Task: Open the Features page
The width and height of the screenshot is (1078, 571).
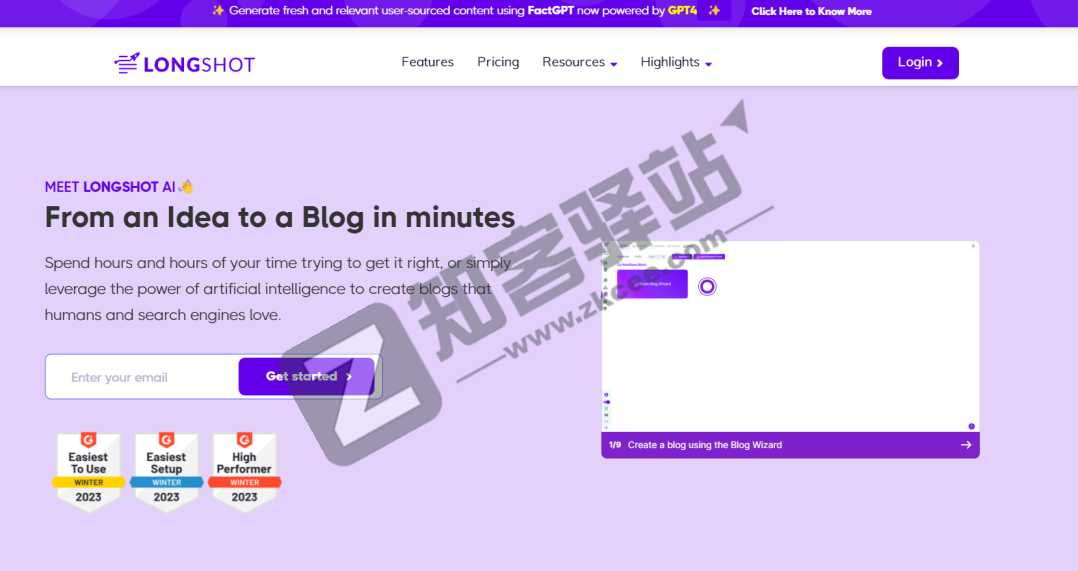Action: tap(427, 62)
